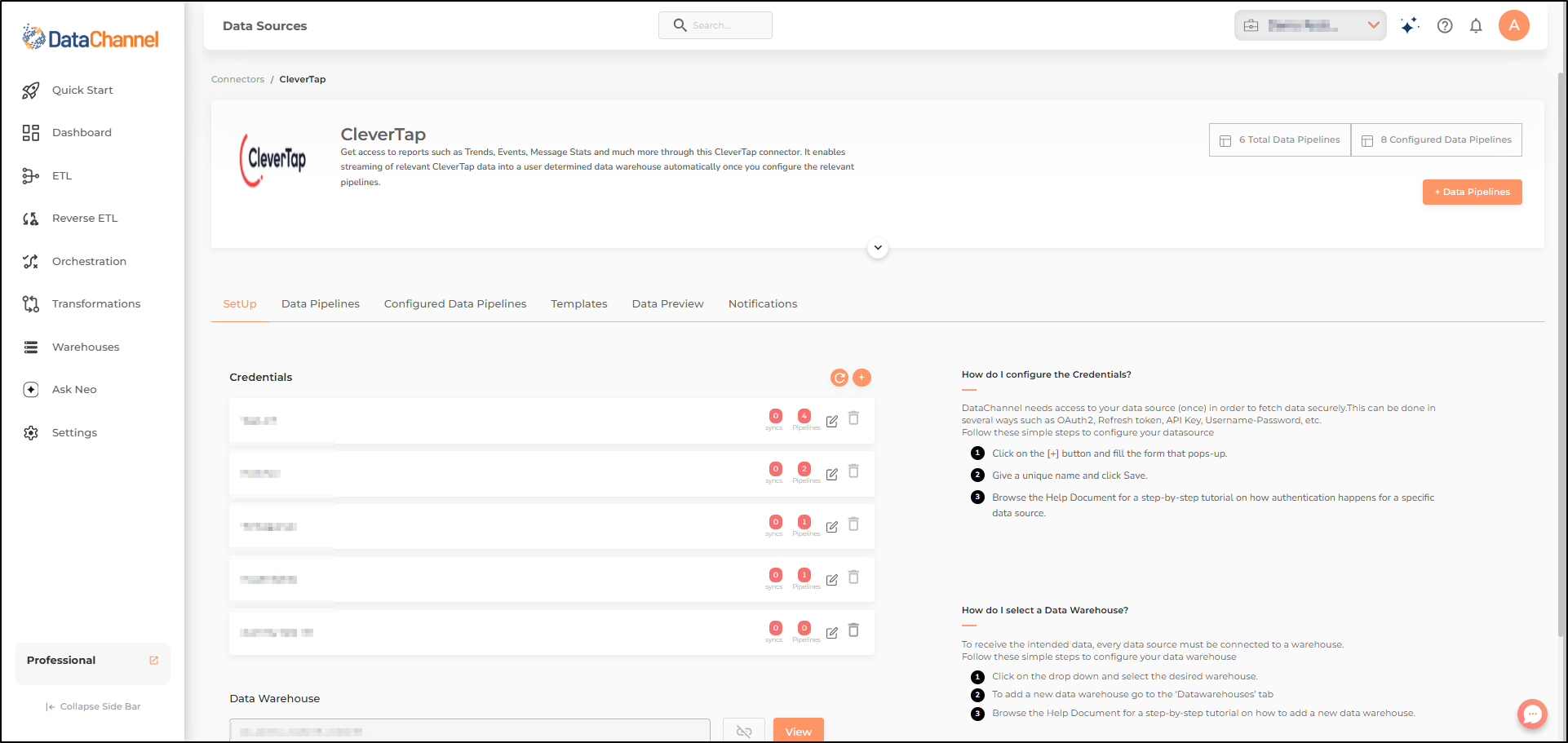Open the Data Preview tab
This screenshot has height=743, width=1568.
click(667, 304)
